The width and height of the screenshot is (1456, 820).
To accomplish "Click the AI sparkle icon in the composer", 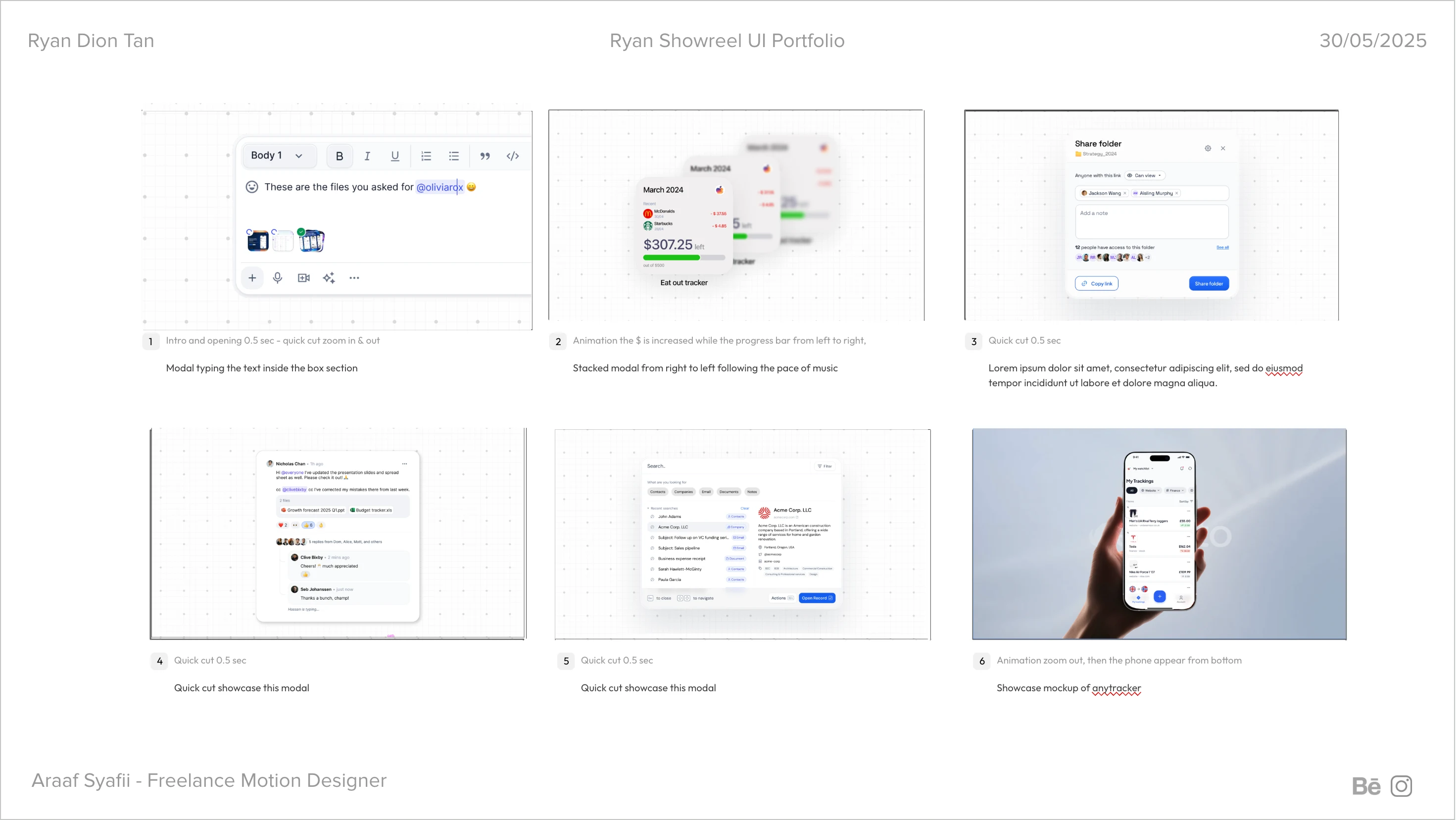I will point(329,278).
